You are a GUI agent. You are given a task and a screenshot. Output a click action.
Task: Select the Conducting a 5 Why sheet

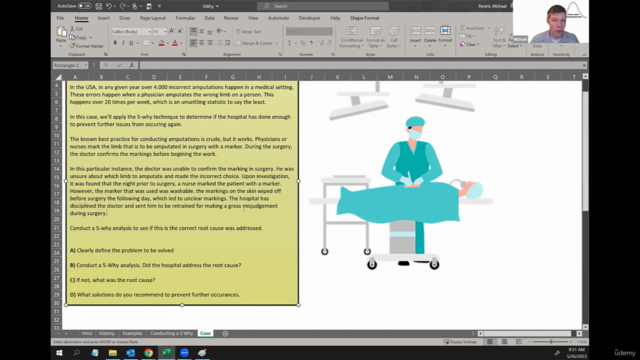[x=171, y=333]
